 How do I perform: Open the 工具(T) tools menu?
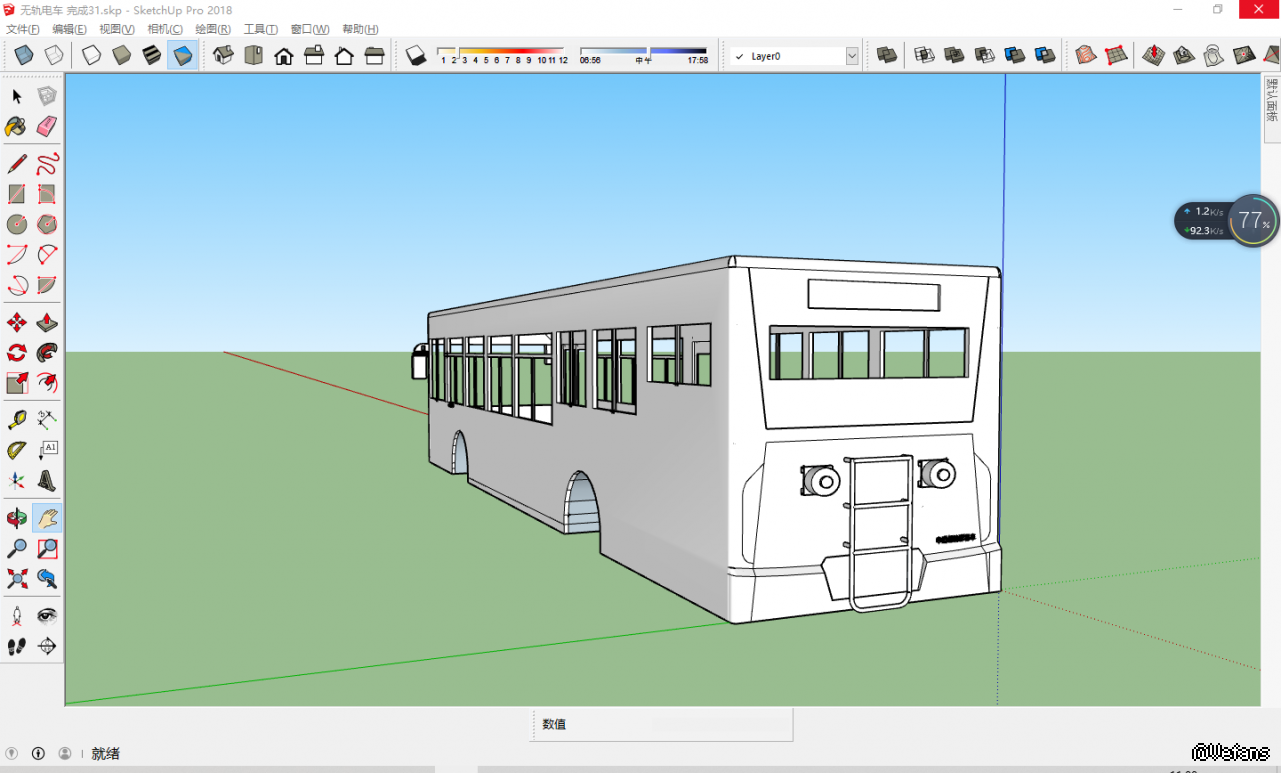261,29
